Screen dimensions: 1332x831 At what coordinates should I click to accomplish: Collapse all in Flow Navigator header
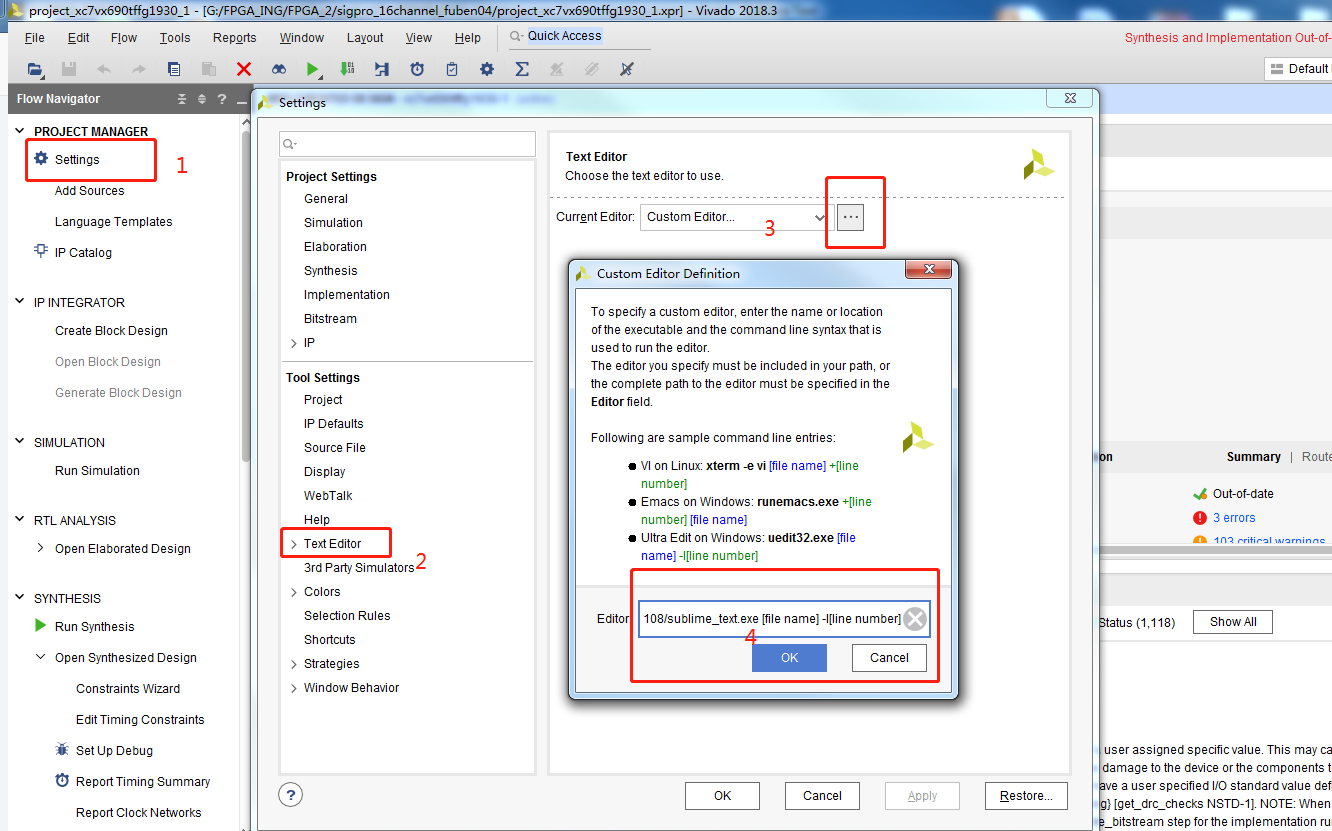click(182, 99)
